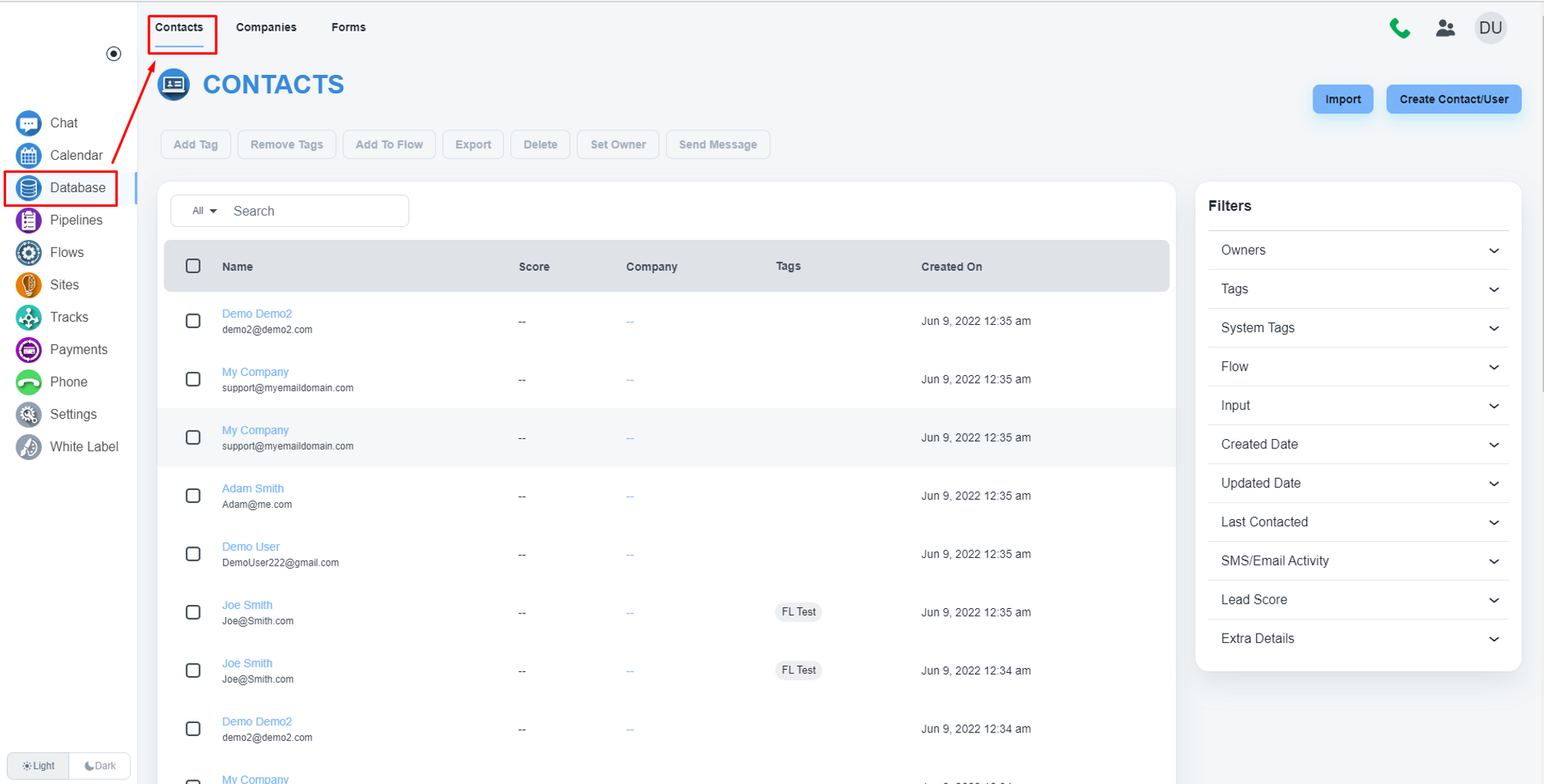The height and width of the screenshot is (784, 1544).
Task: Check the select-all checkbox in table header
Action: (193, 266)
